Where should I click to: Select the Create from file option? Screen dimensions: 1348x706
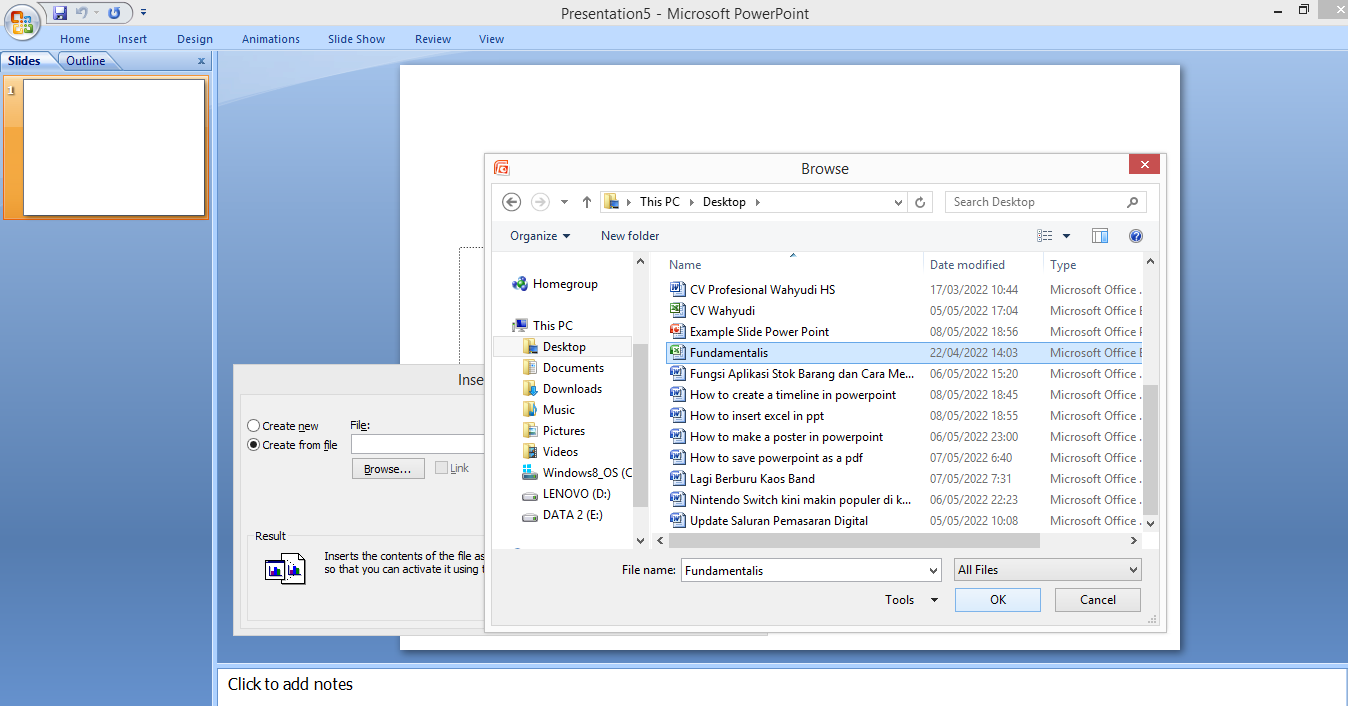click(x=254, y=445)
